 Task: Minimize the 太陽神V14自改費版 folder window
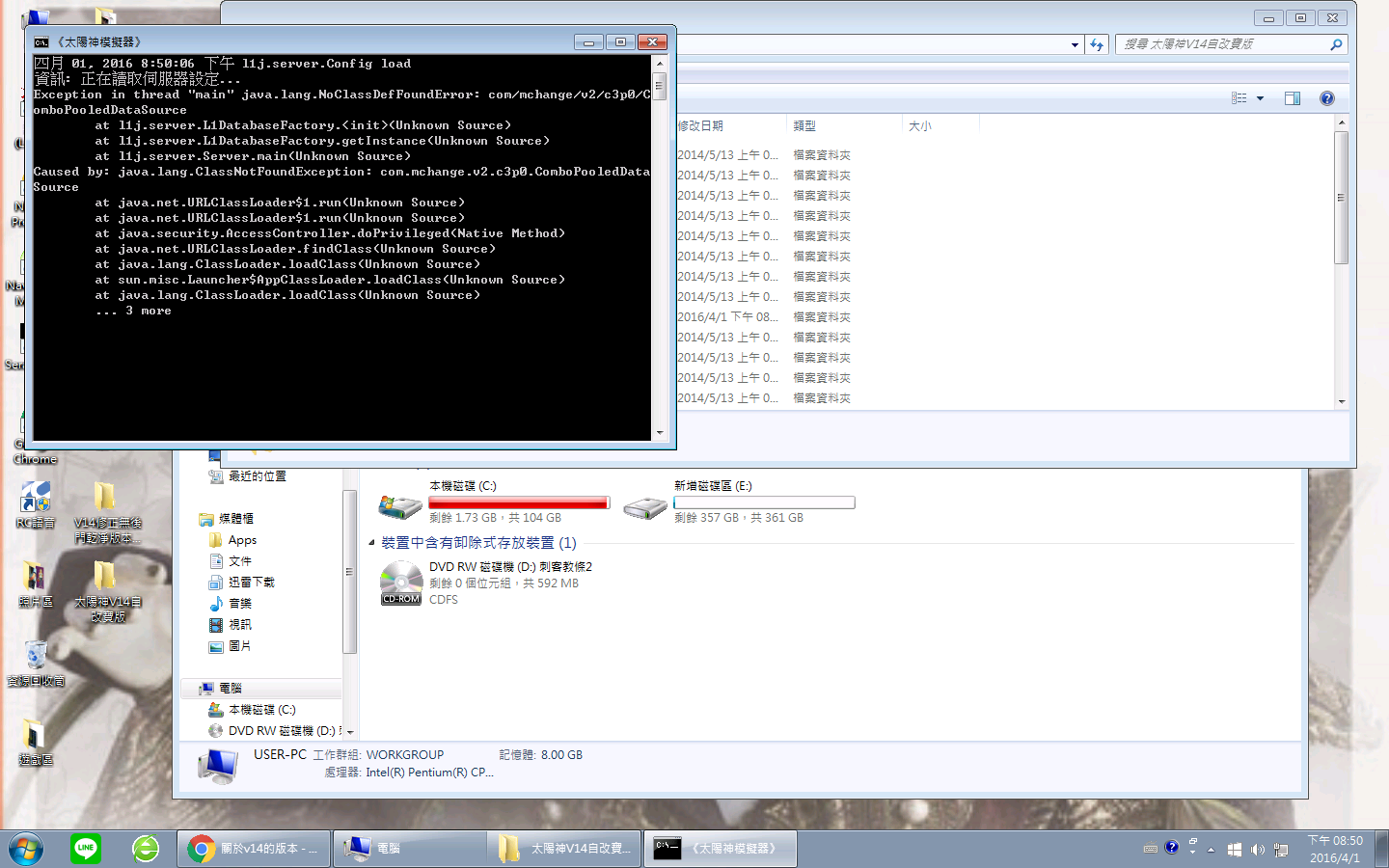1268,18
